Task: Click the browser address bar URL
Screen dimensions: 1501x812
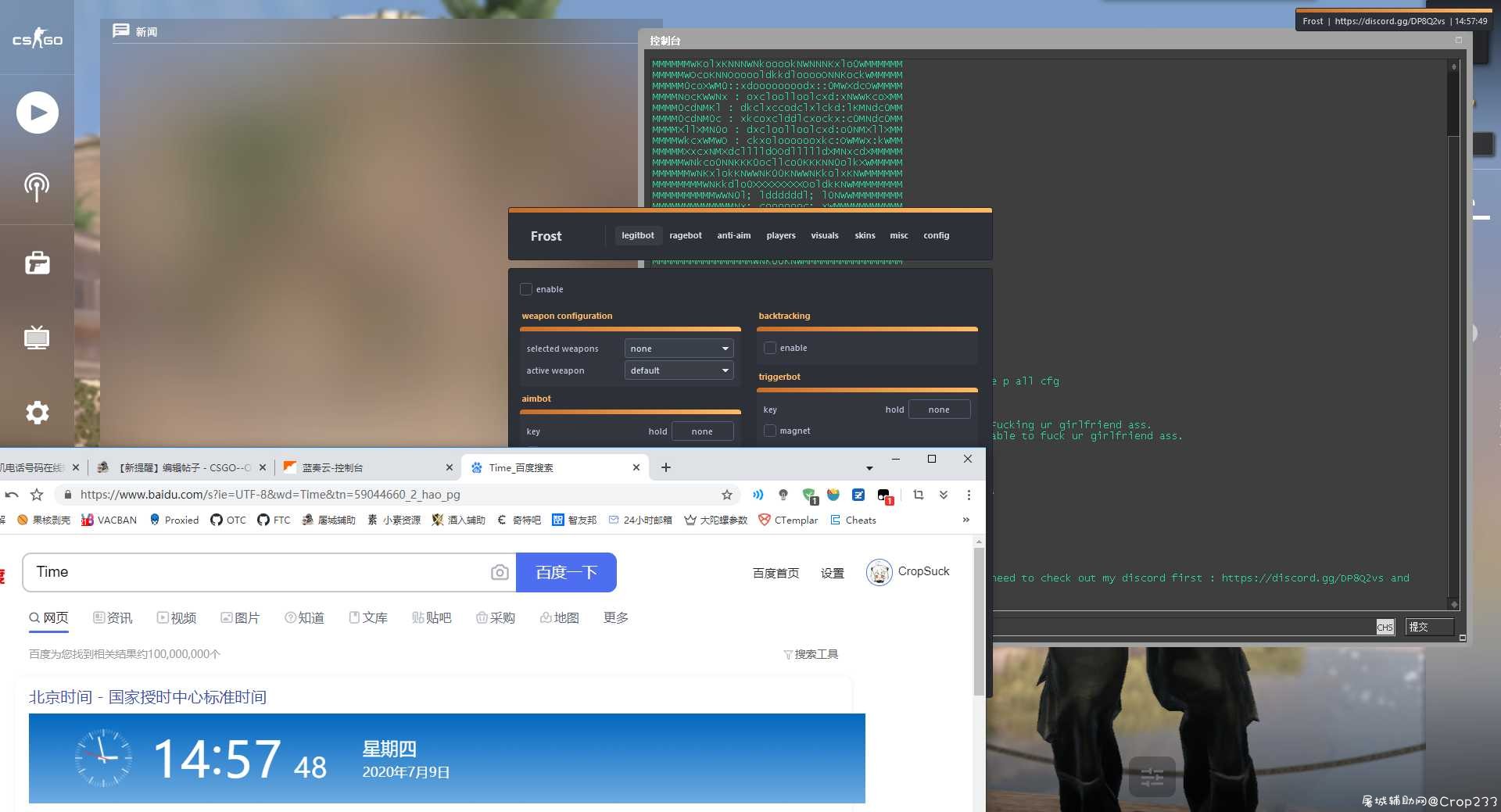Action: [270, 495]
